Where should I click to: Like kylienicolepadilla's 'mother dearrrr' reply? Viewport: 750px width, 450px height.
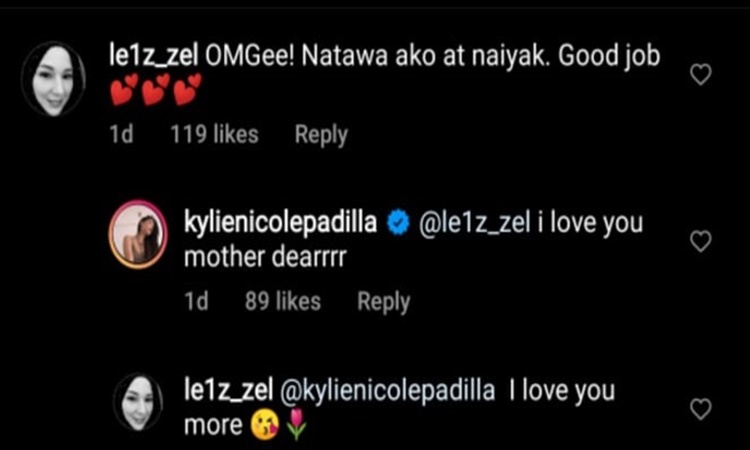point(701,241)
